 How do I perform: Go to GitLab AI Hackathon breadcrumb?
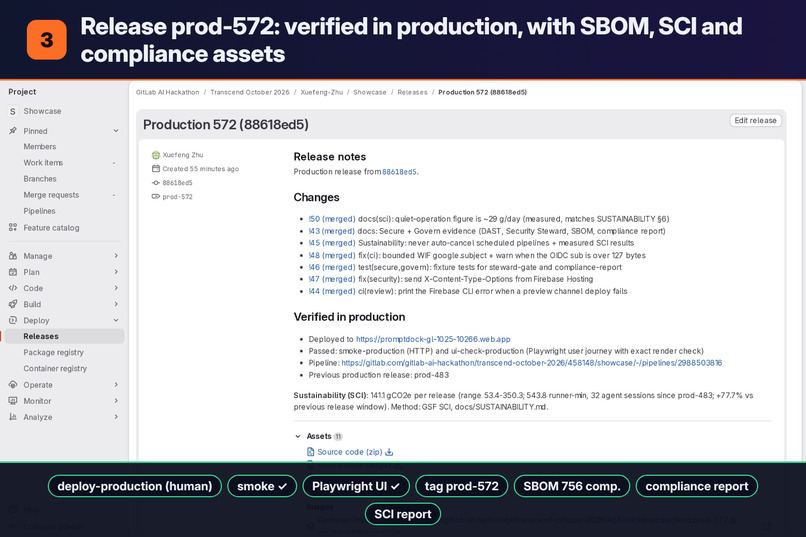click(x=167, y=92)
